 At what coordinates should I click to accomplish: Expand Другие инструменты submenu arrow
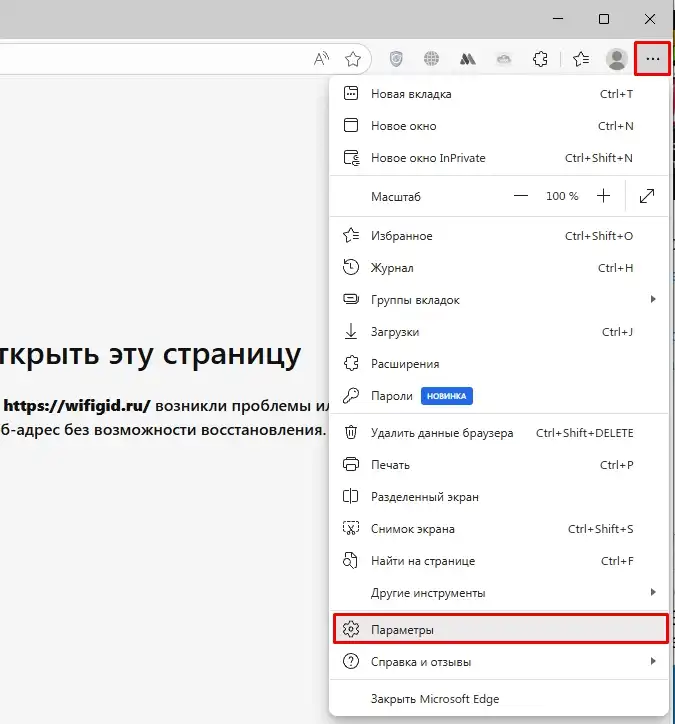653,592
